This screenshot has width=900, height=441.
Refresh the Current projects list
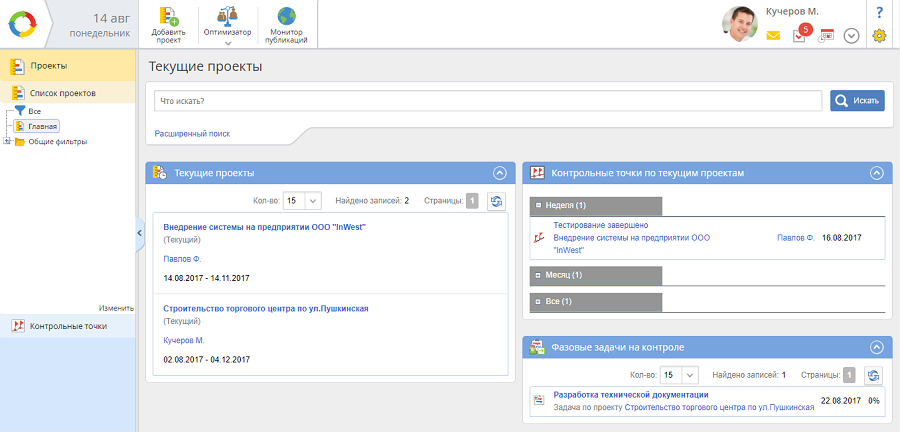pos(496,201)
